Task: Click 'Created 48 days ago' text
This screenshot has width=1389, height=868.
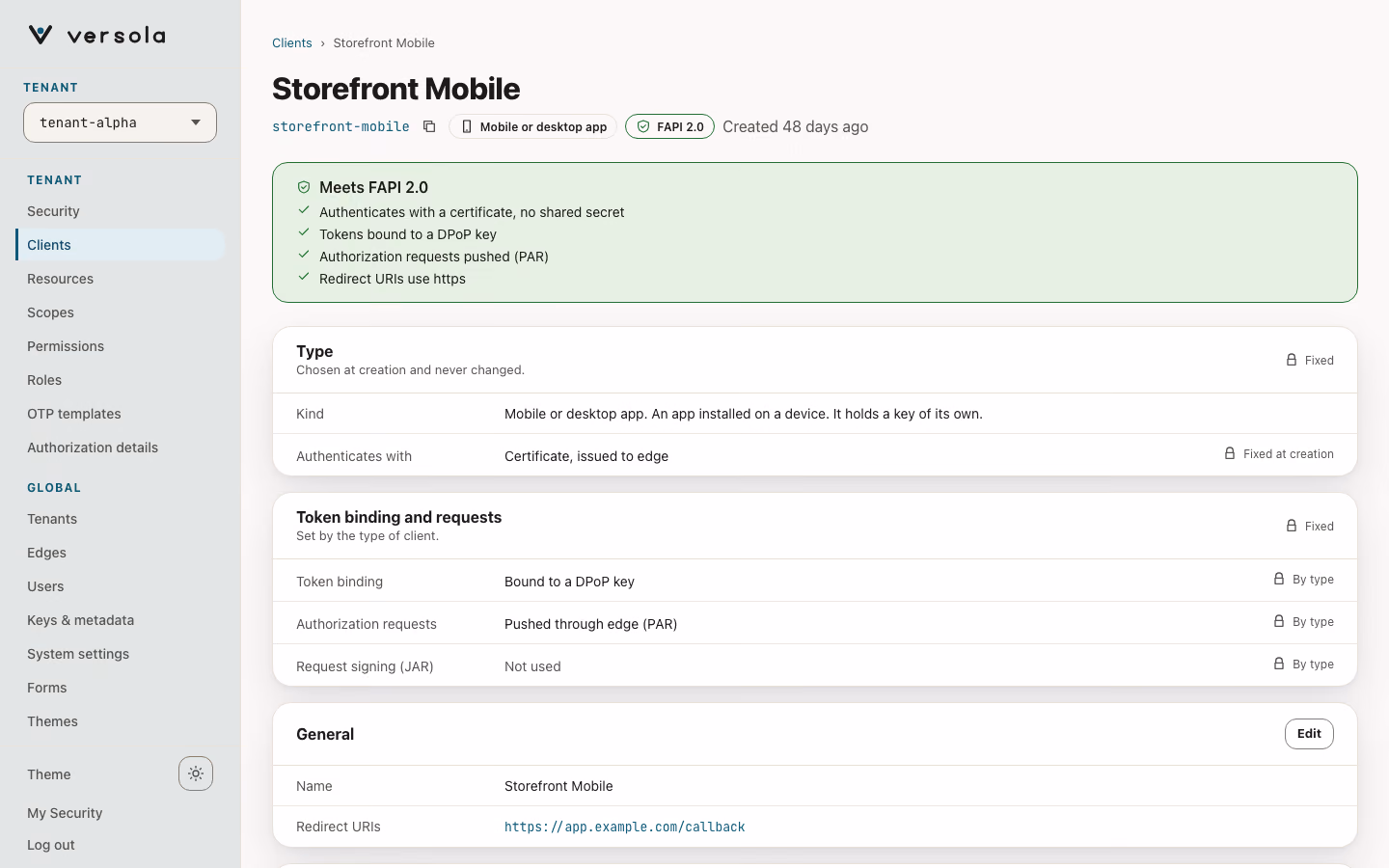Action: [796, 126]
